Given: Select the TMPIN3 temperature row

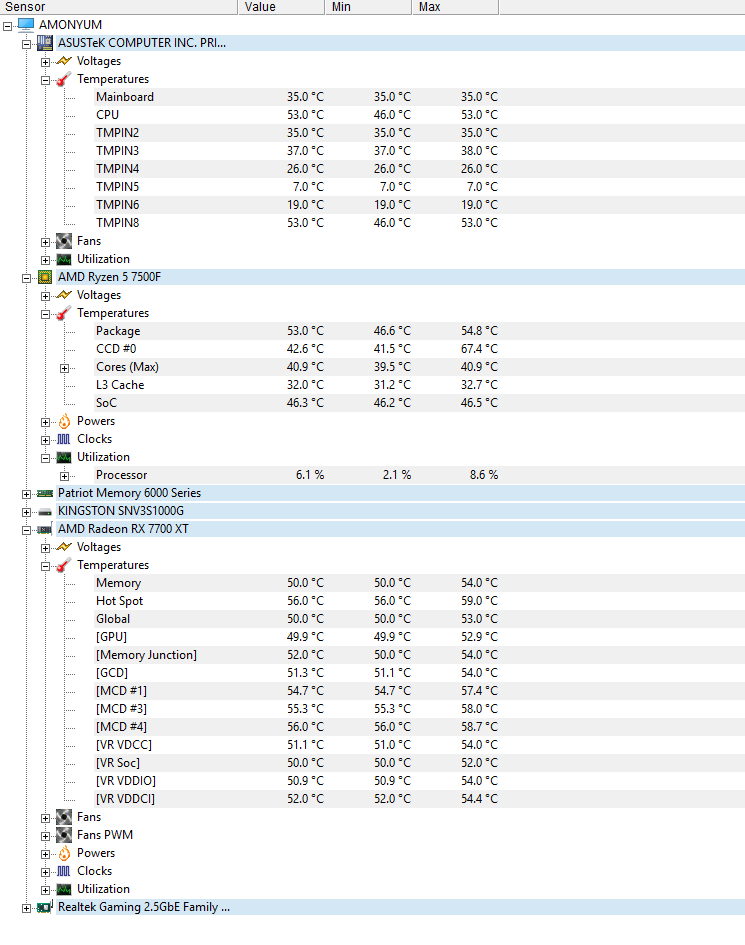Looking at the screenshot, I should (x=419, y=151).
